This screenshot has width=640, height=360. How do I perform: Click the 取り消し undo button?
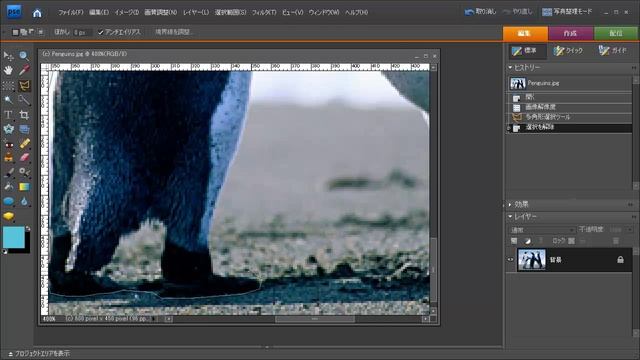[x=480, y=12]
